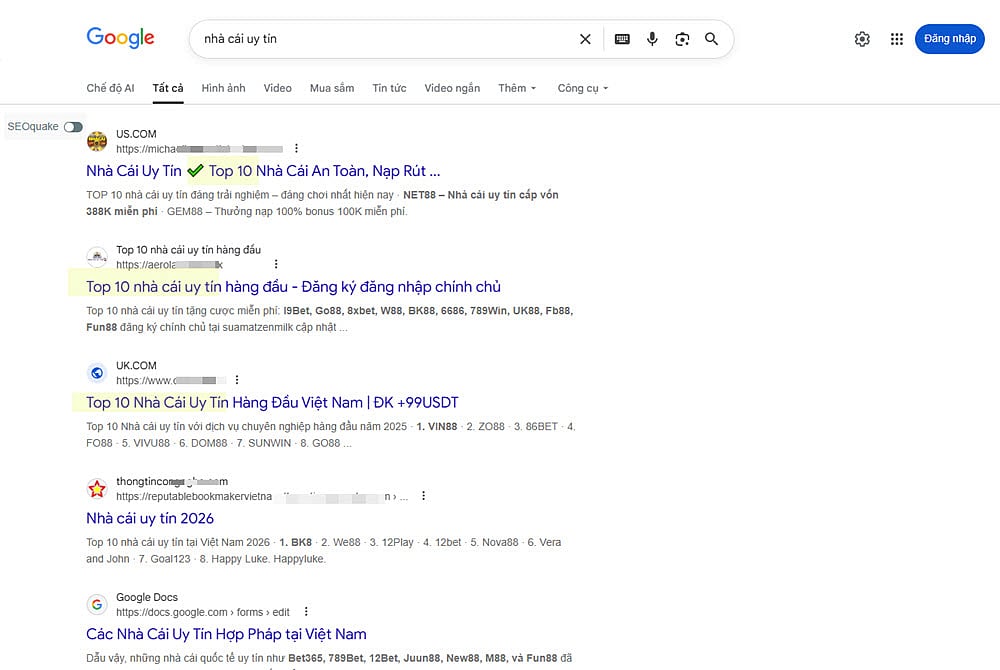Open Top 10 Nhà Cái Hàng Đầu Việt Nam link
Screen dimensions: 1000x670
coord(272,403)
